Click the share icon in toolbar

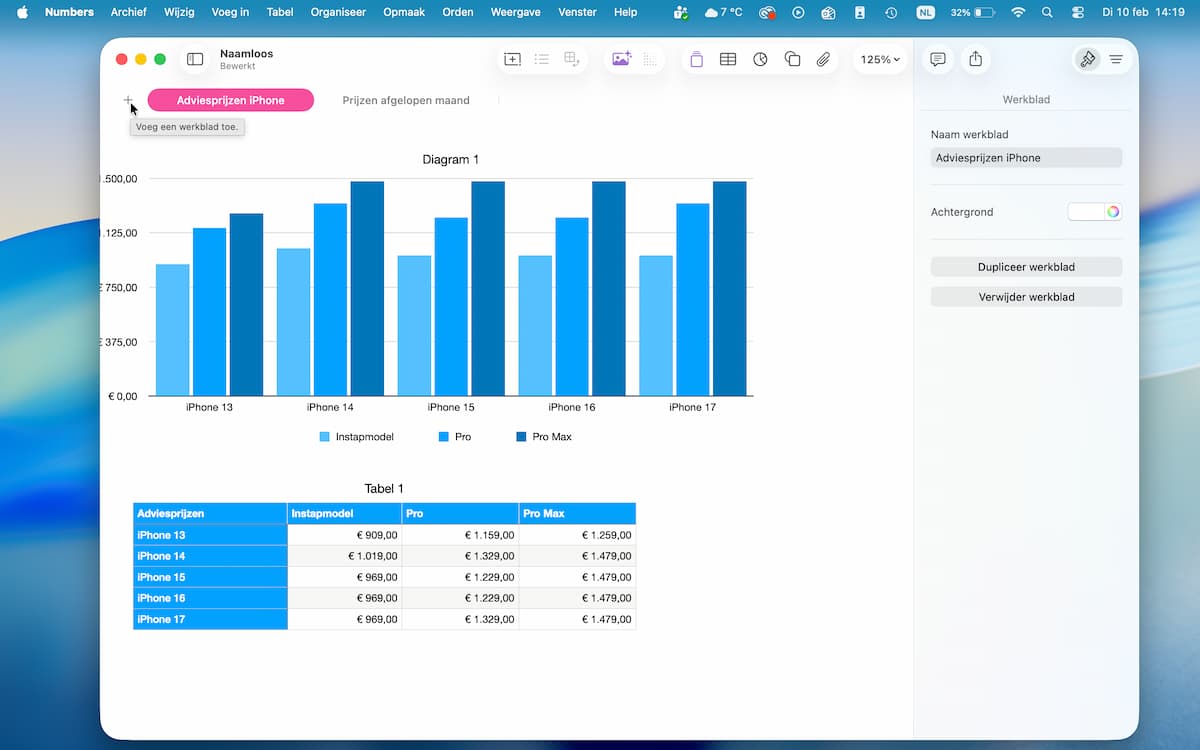coord(975,60)
